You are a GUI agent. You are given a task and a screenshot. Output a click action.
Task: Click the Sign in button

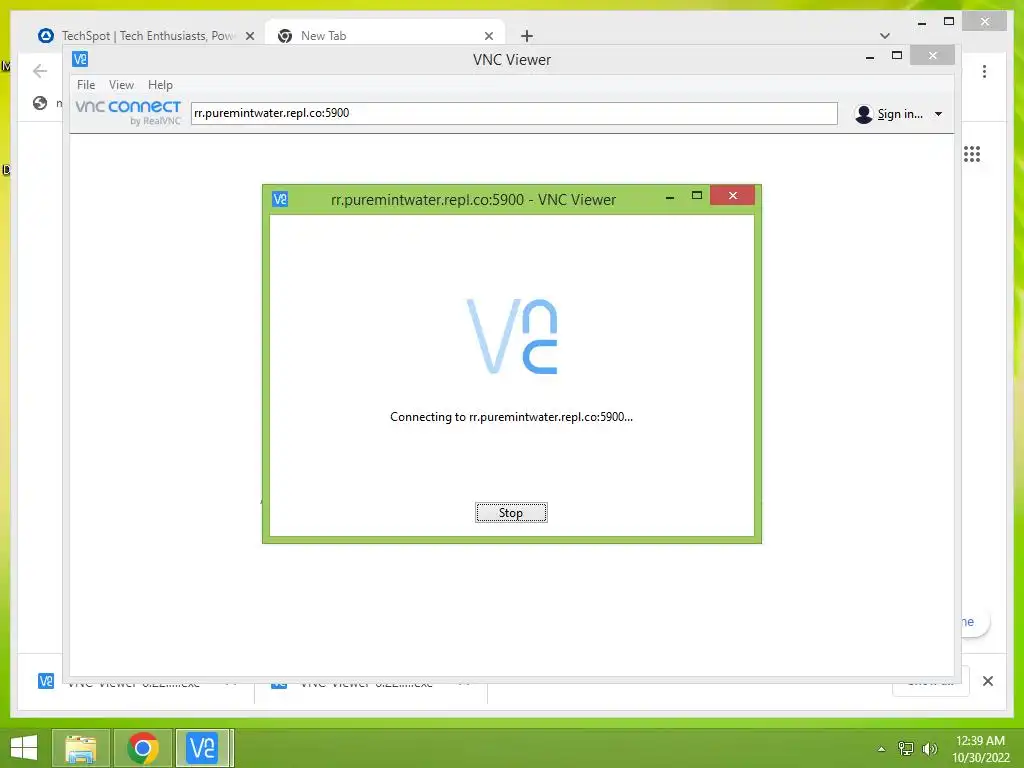(899, 114)
